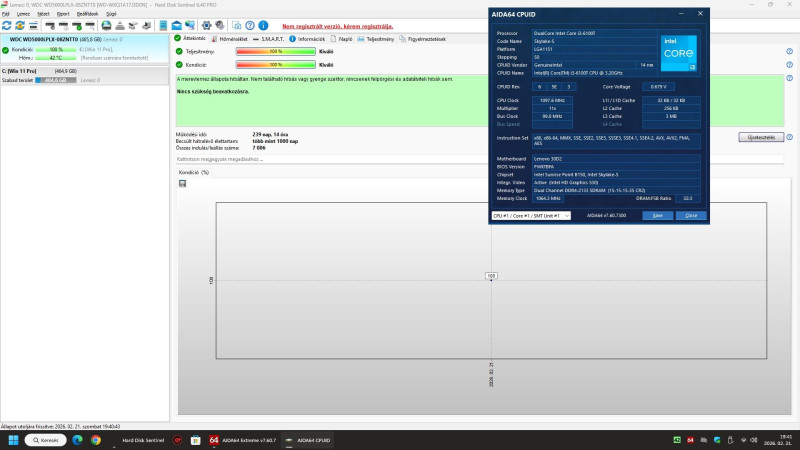Click the network globe monitor icon
This screenshot has width=800, height=450.
[x=190, y=26]
